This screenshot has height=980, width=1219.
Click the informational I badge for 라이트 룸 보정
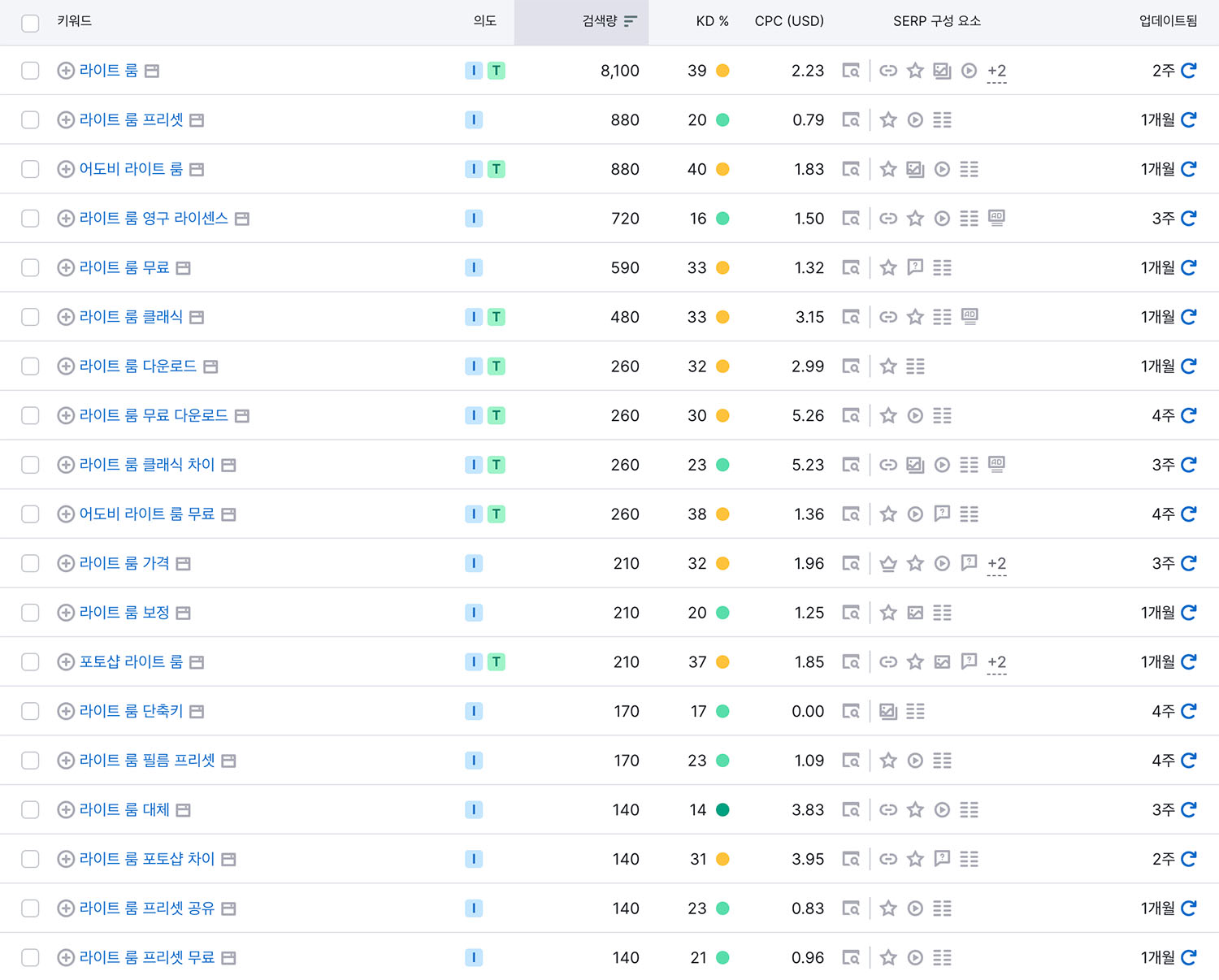tap(474, 613)
